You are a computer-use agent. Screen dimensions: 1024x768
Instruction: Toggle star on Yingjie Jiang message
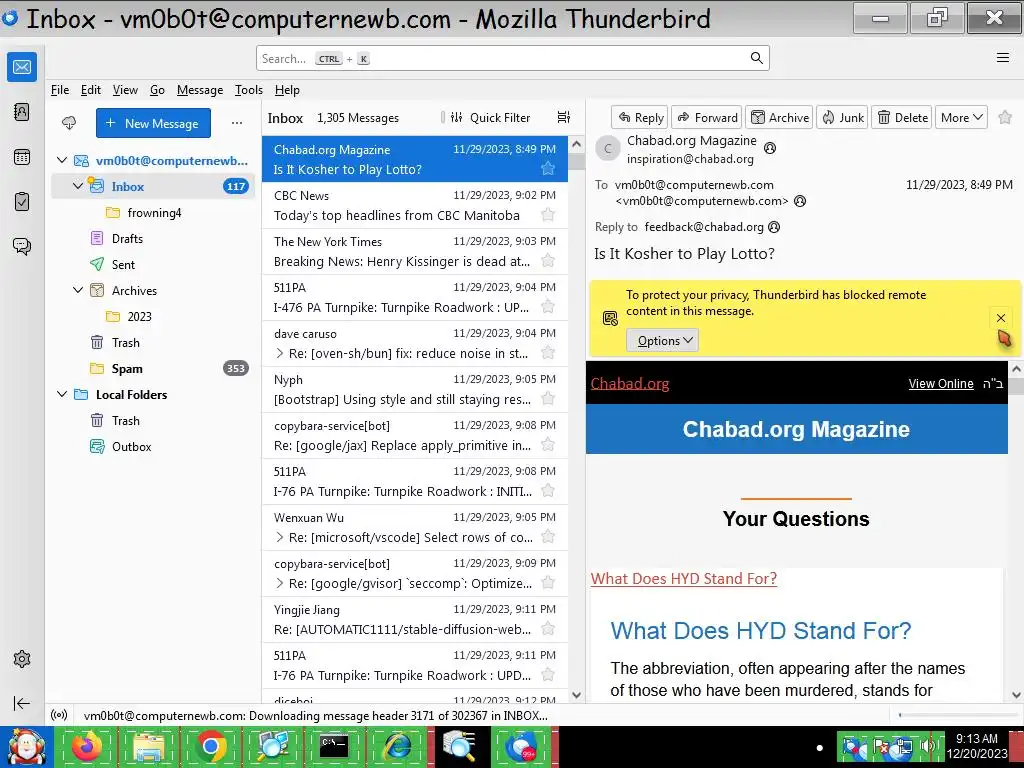(548, 628)
